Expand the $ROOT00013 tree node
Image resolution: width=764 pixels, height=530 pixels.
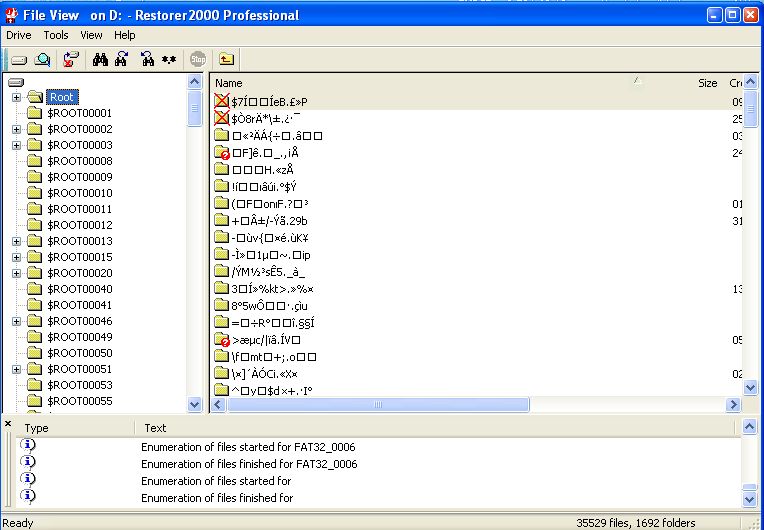17,241
